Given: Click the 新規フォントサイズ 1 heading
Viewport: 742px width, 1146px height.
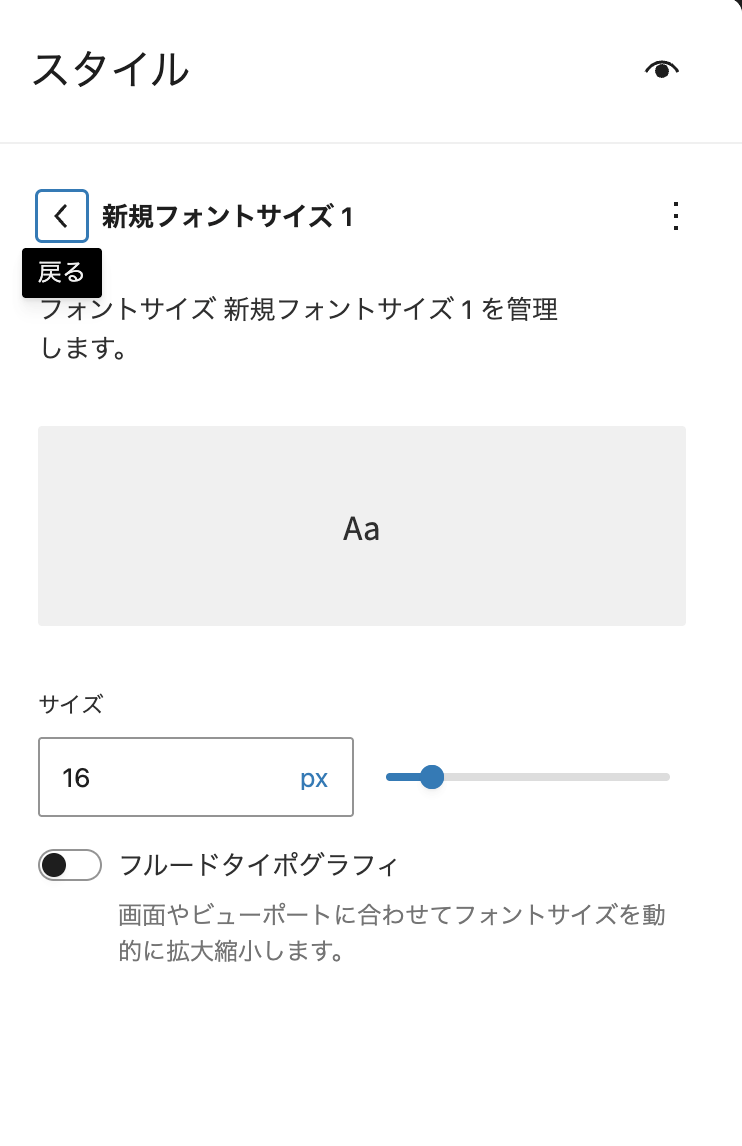Looking at the screenshot, I should tap(227, 216).
